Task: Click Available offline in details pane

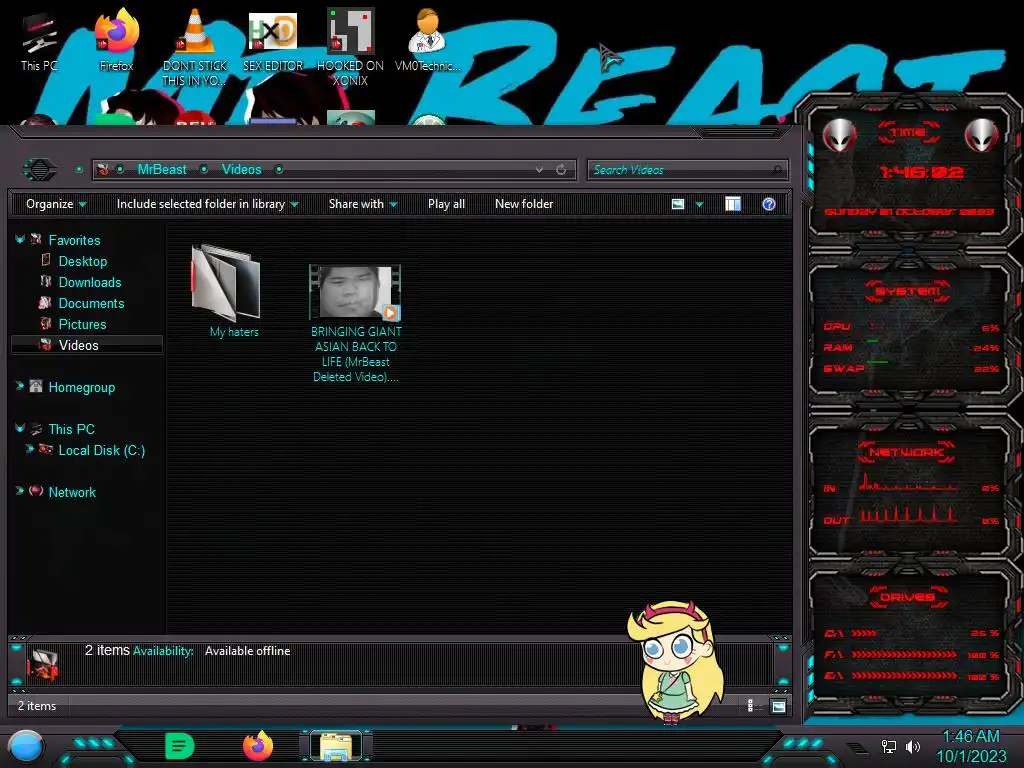Action: [x=248, y=651]
